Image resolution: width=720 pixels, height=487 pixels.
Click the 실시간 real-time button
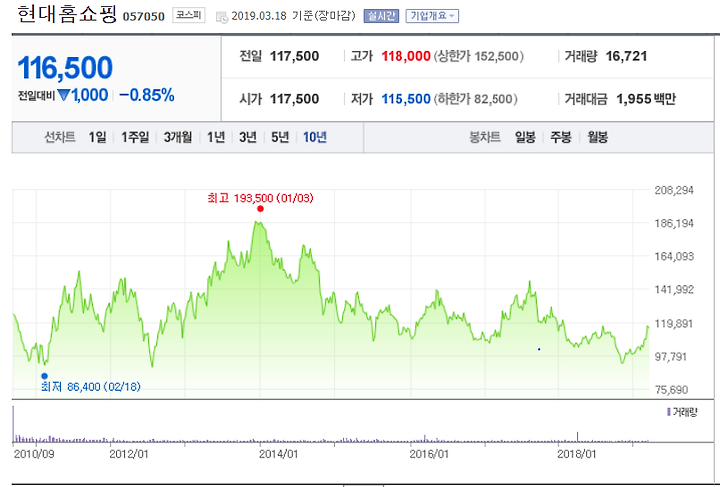pyautogui.click(x=381, y=16)
